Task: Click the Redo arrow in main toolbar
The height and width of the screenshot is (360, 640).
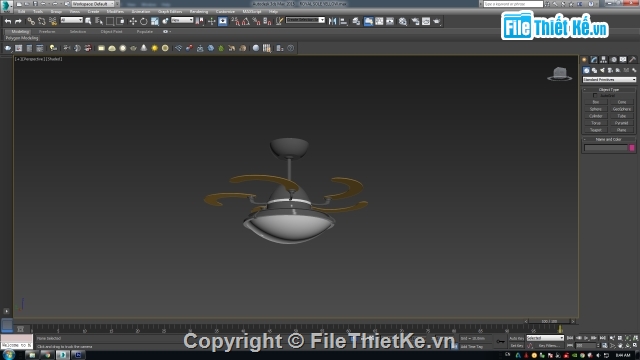Action: (18, 21)
